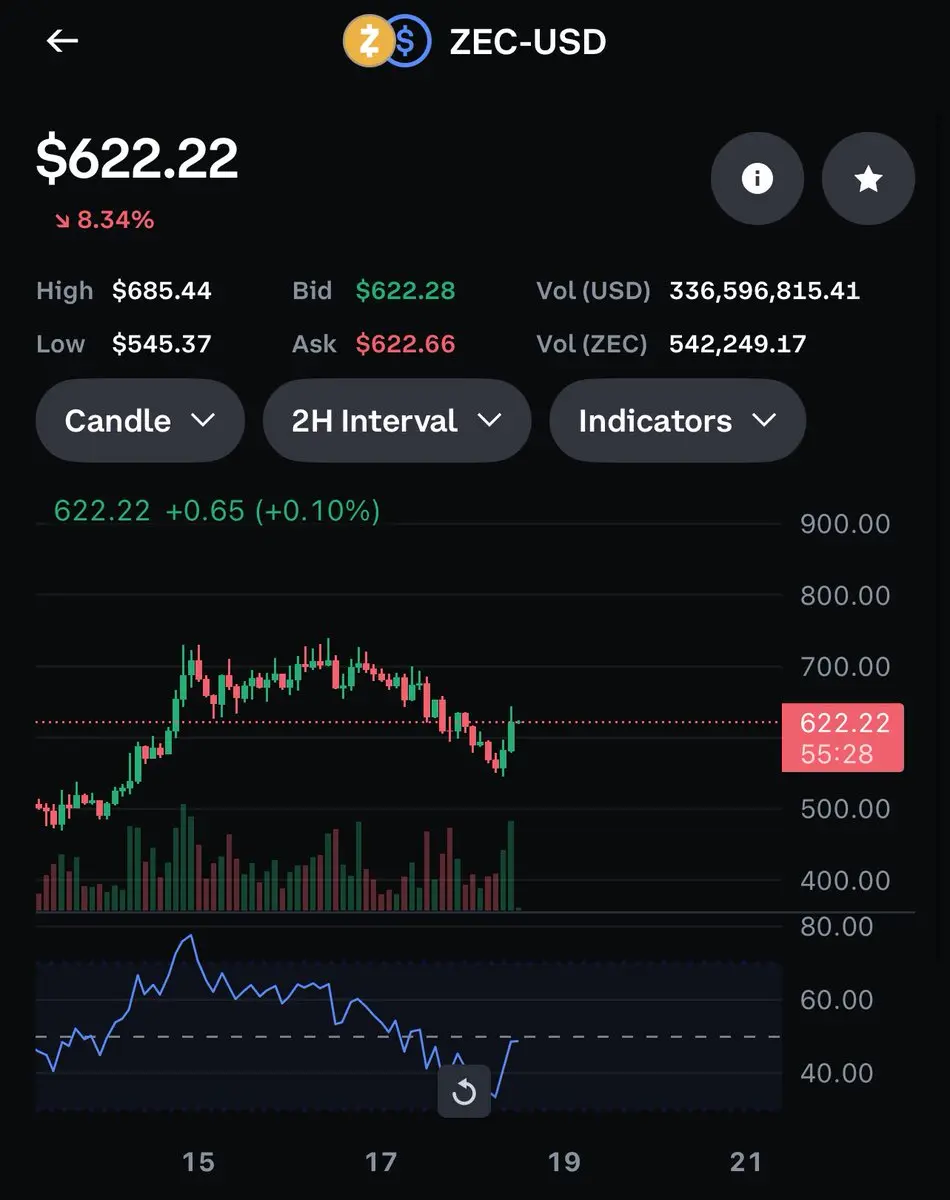
Task: Tap the 40.00 RSI axis label
Action: click(837, 1073)
